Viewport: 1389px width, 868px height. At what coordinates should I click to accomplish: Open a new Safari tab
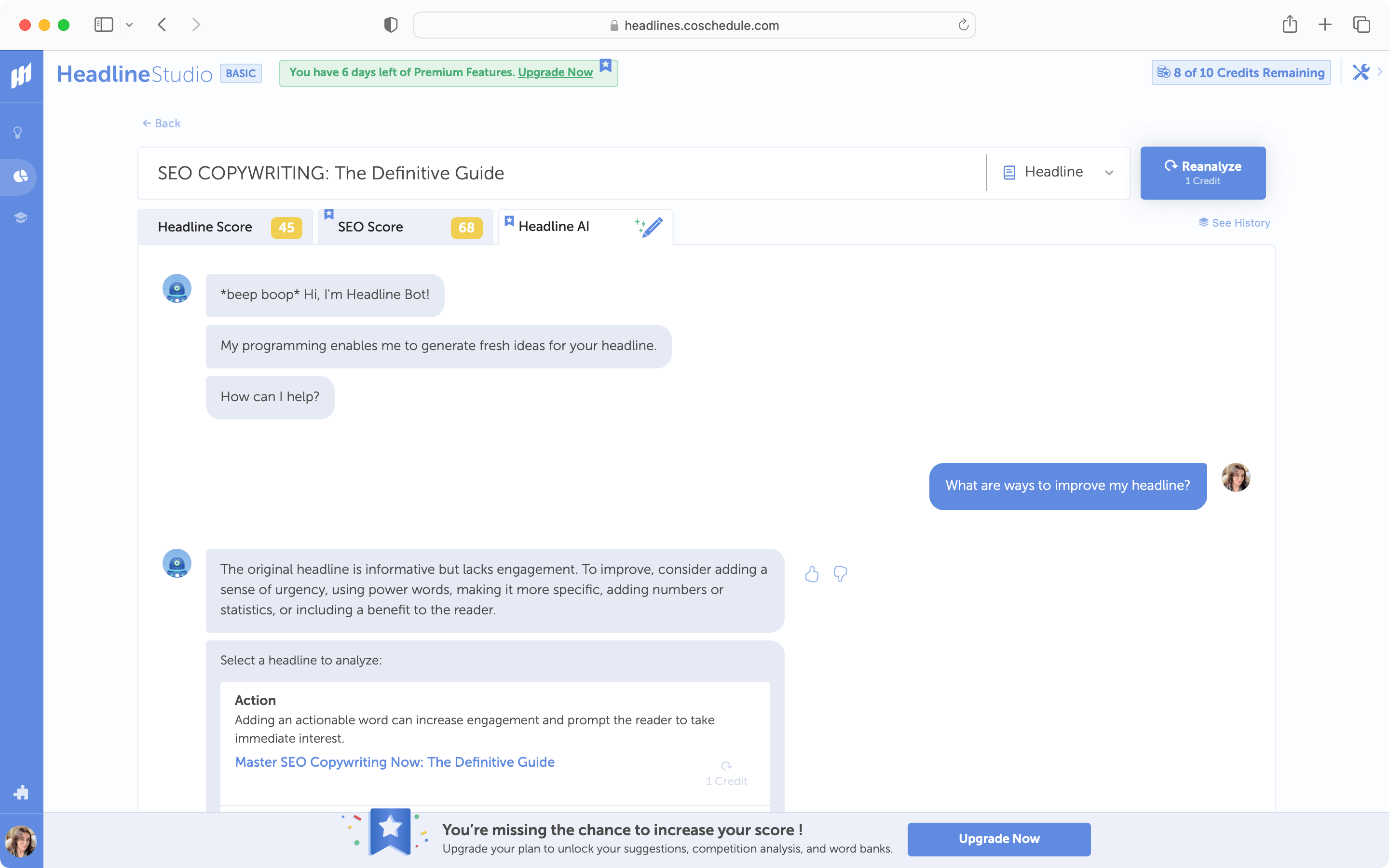(1325, 25)
